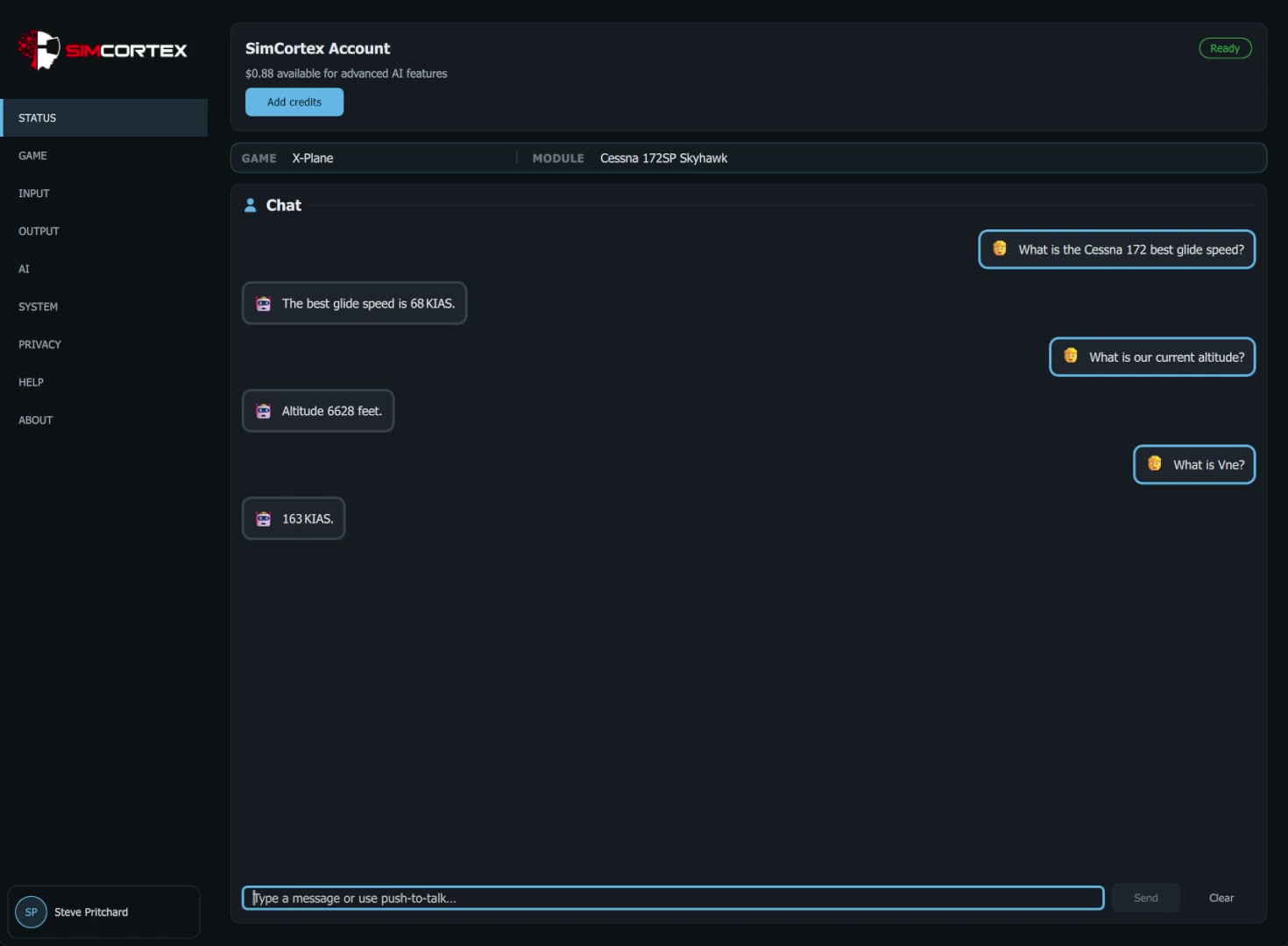Screen dimensions: 1288x946
Task: Click the reply '163 KIAS.'
Action: pos(308,519)
